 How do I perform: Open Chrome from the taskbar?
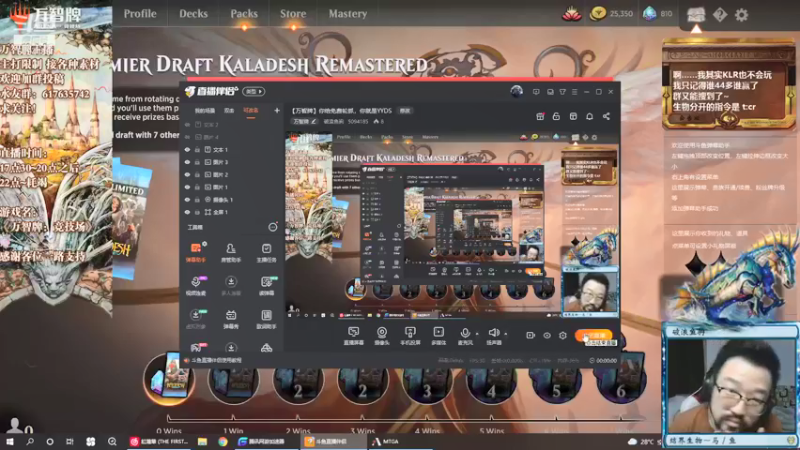(223, 441)
